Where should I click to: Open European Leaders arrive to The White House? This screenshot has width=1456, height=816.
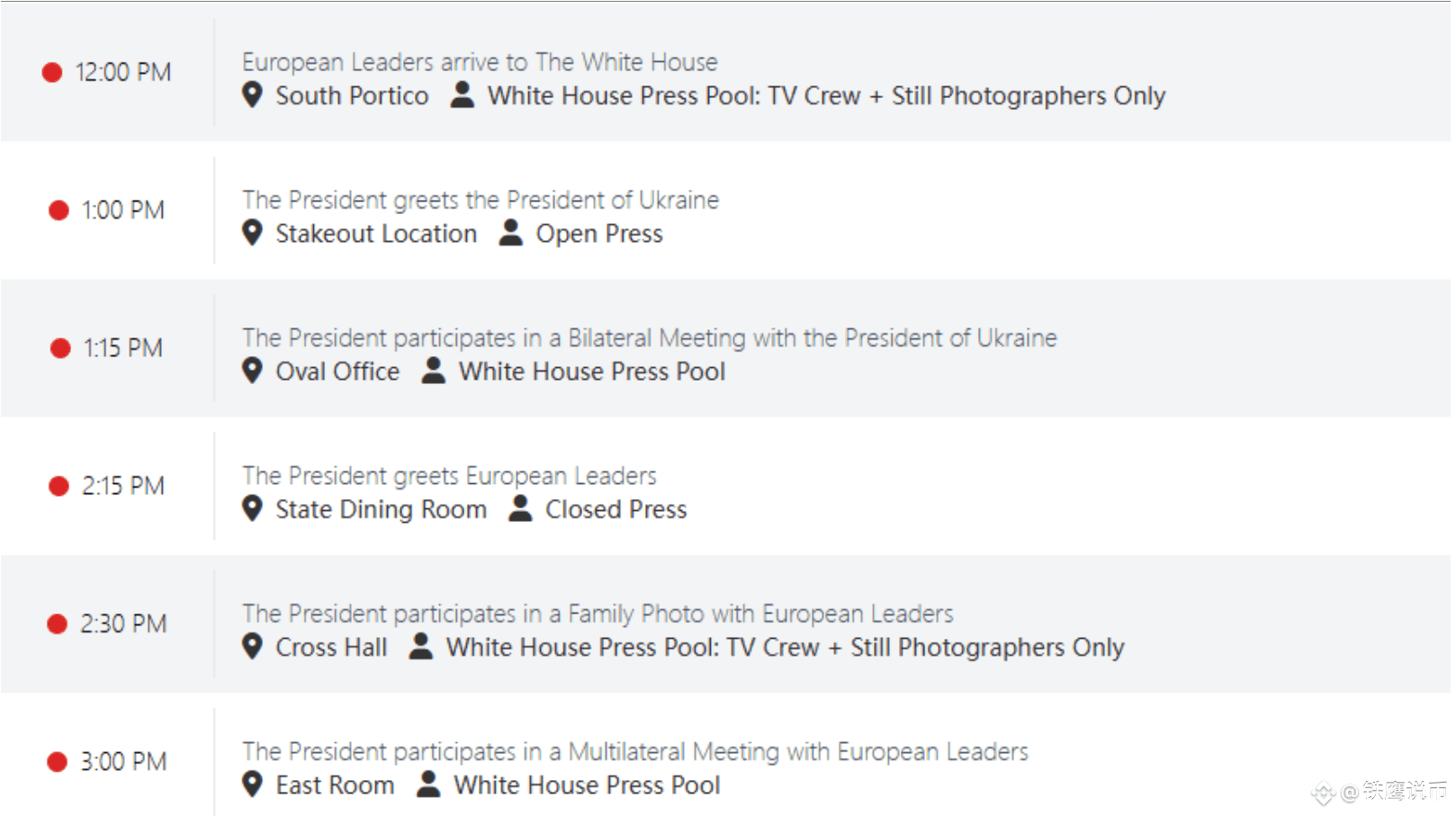480,62
